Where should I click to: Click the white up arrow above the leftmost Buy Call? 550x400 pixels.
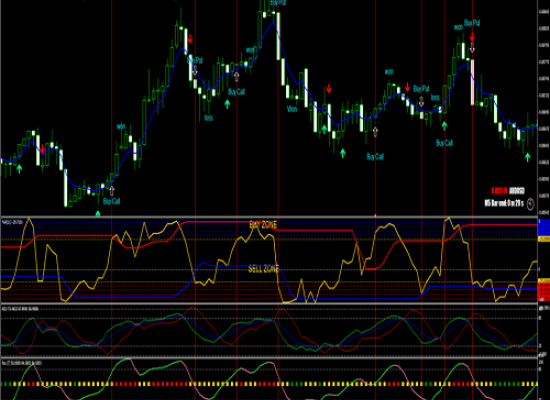112,191
